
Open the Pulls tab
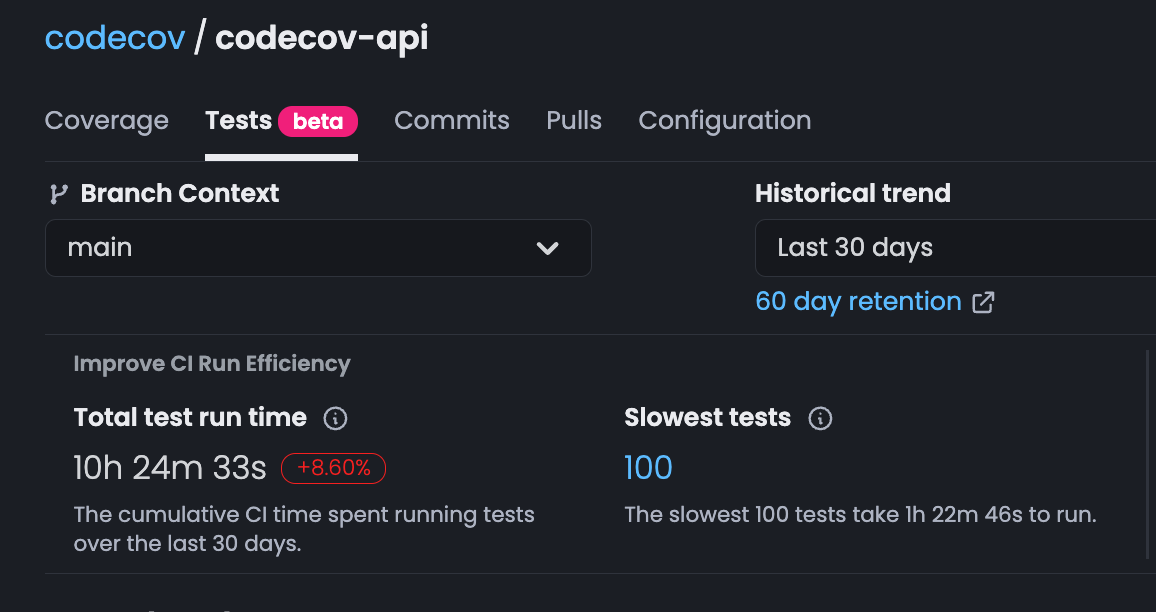coord(573,120)
